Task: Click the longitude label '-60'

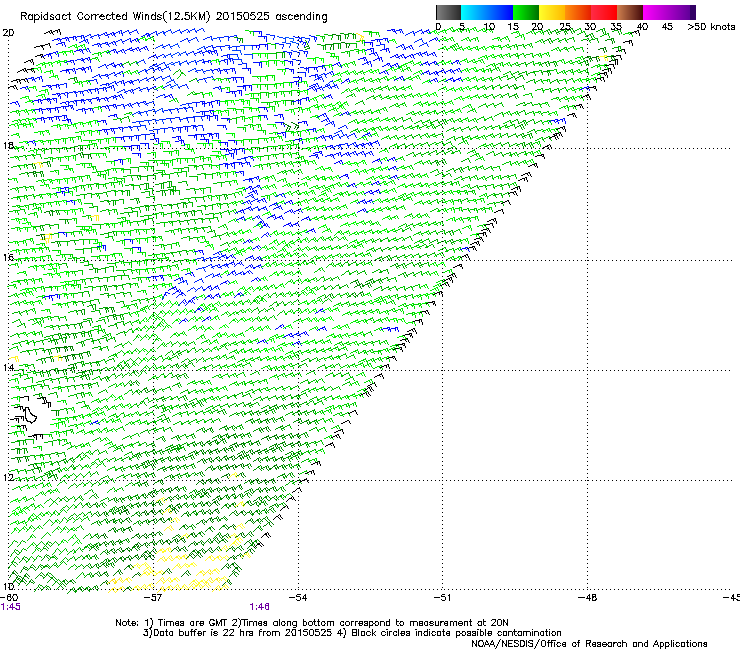Action: 9,597
